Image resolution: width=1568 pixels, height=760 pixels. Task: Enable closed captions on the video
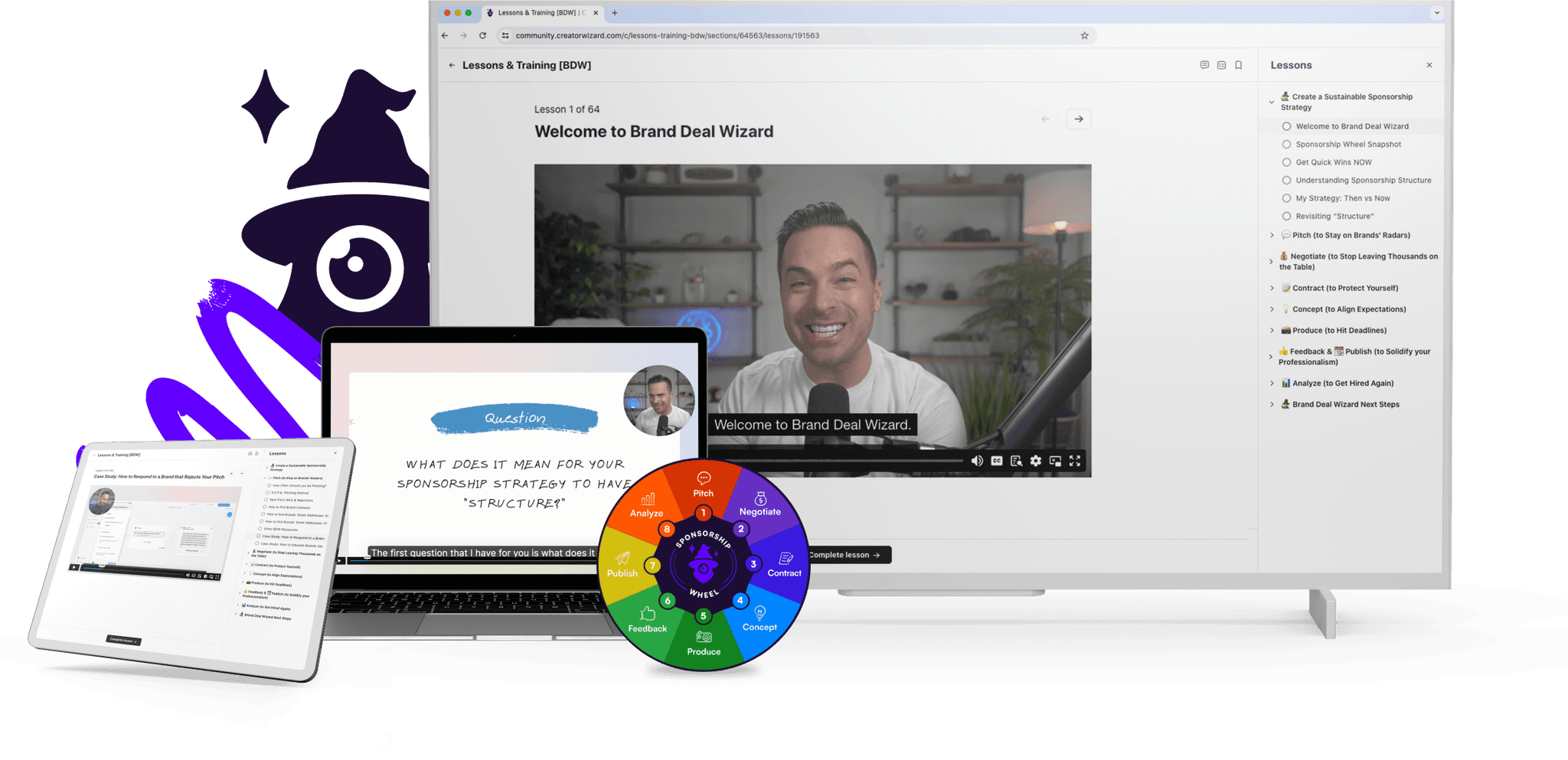pos(996,461)
